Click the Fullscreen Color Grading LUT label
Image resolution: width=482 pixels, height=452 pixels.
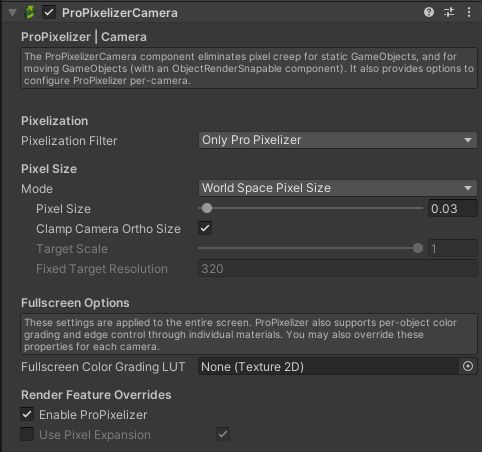click(103, 367)
